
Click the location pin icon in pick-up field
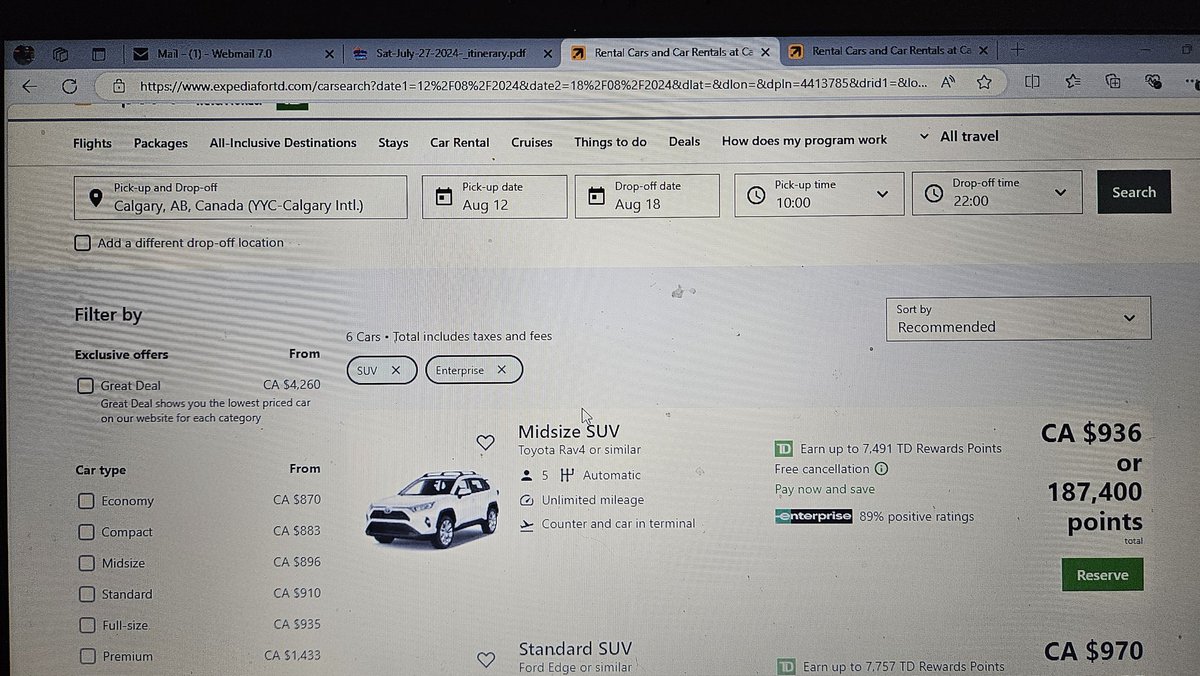tap(95, 197)
